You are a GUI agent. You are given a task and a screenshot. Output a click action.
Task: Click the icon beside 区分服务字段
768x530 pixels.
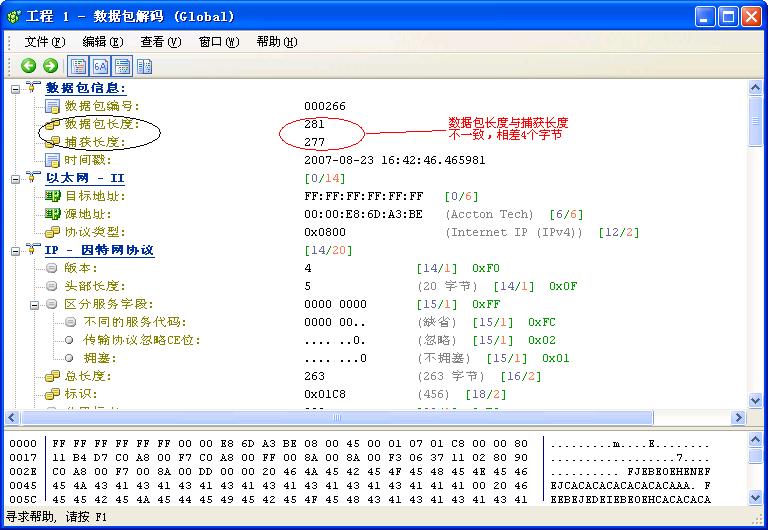tap(51, 304)
